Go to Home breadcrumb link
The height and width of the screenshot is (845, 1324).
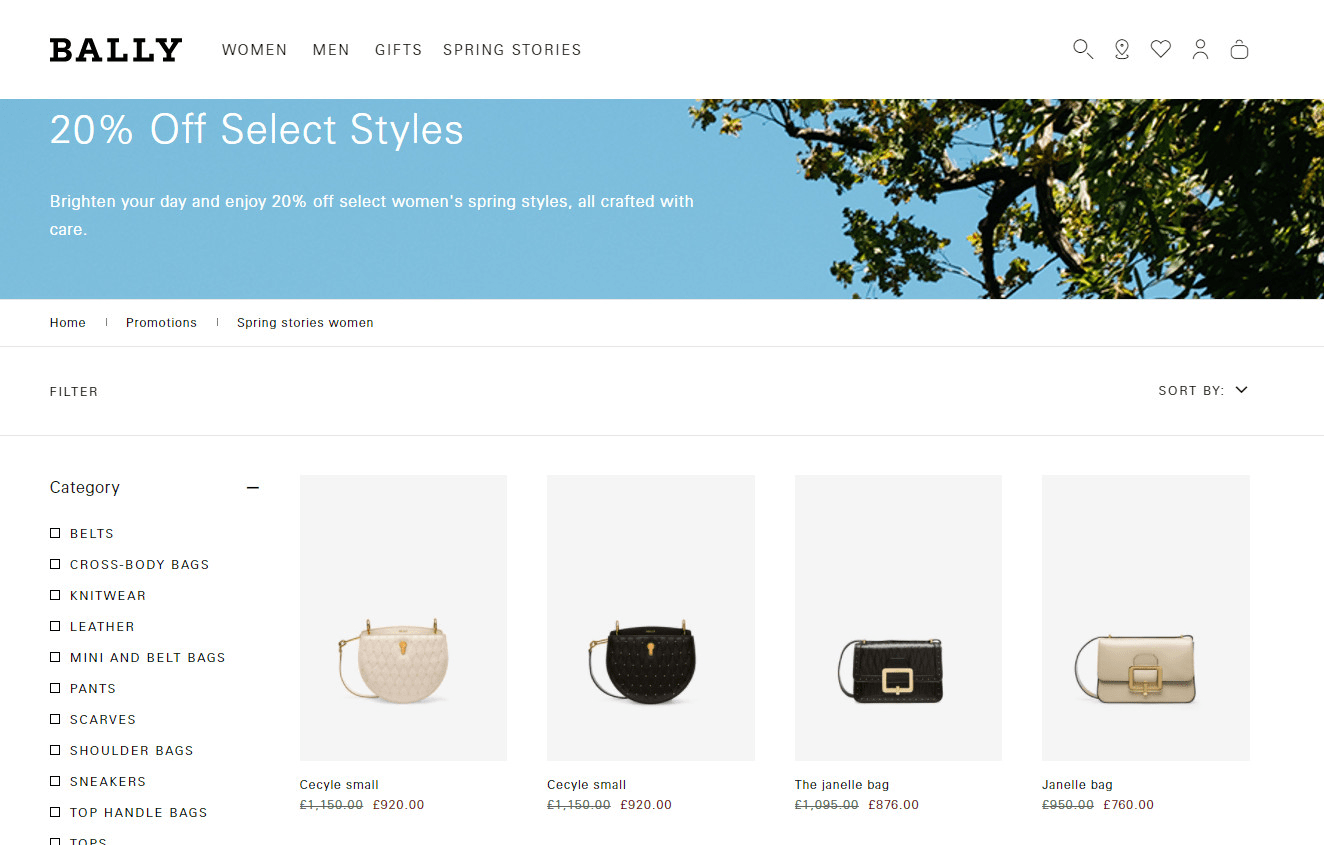click(x=68, y=323)
